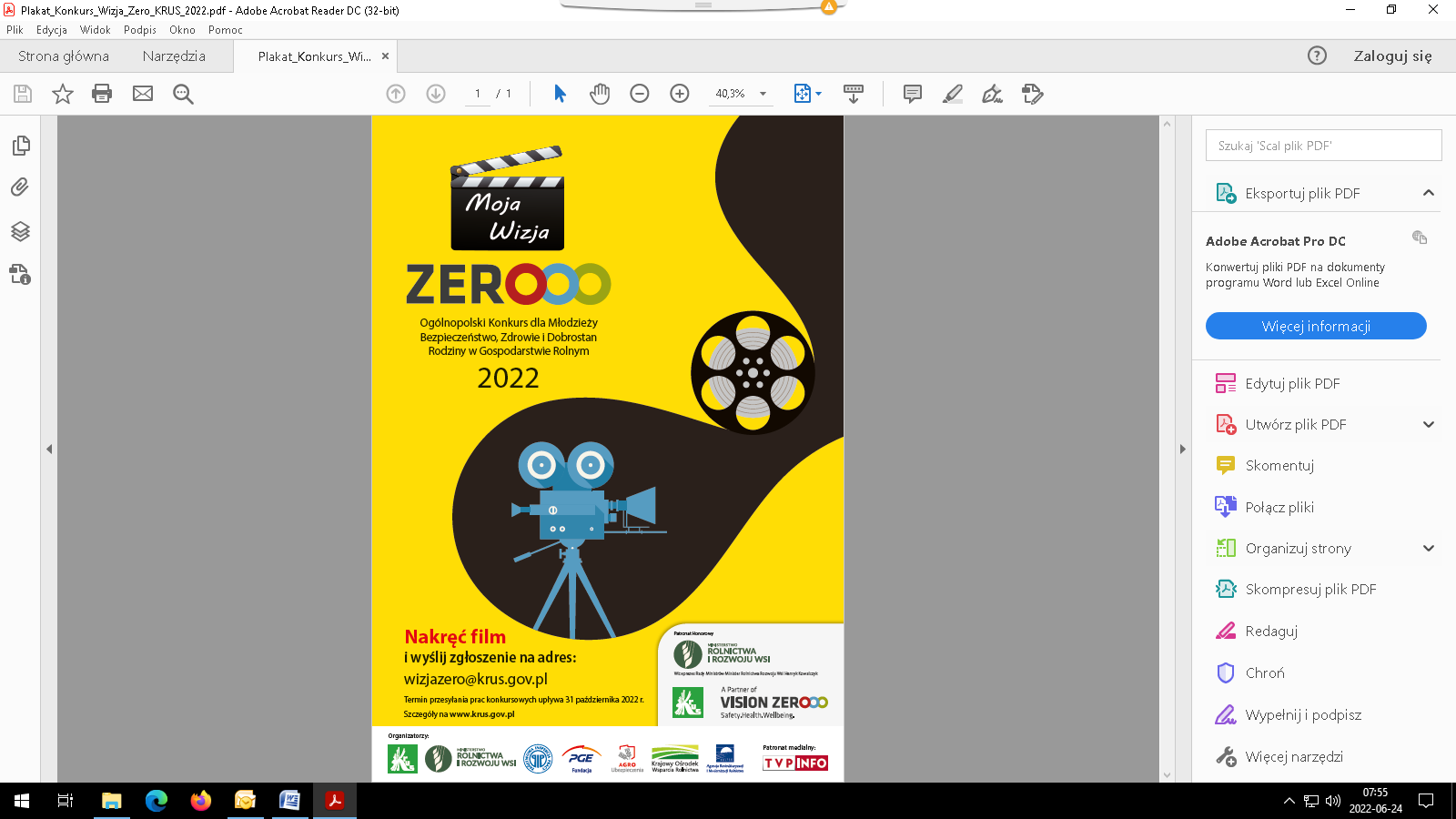The image size is (1456, 819).
Task: Click the Zoom out minus icon
Action: tap(640, 94)
